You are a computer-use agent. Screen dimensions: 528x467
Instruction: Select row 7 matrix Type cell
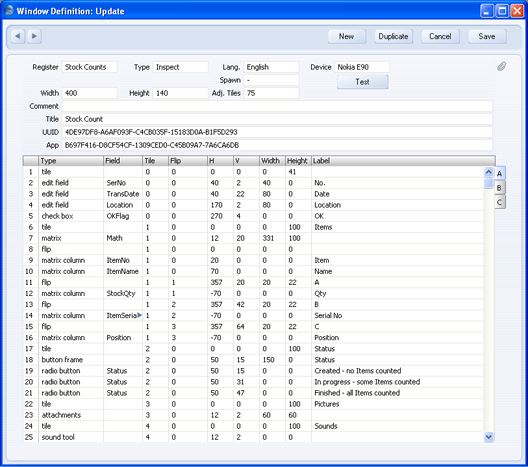[71, 238]
